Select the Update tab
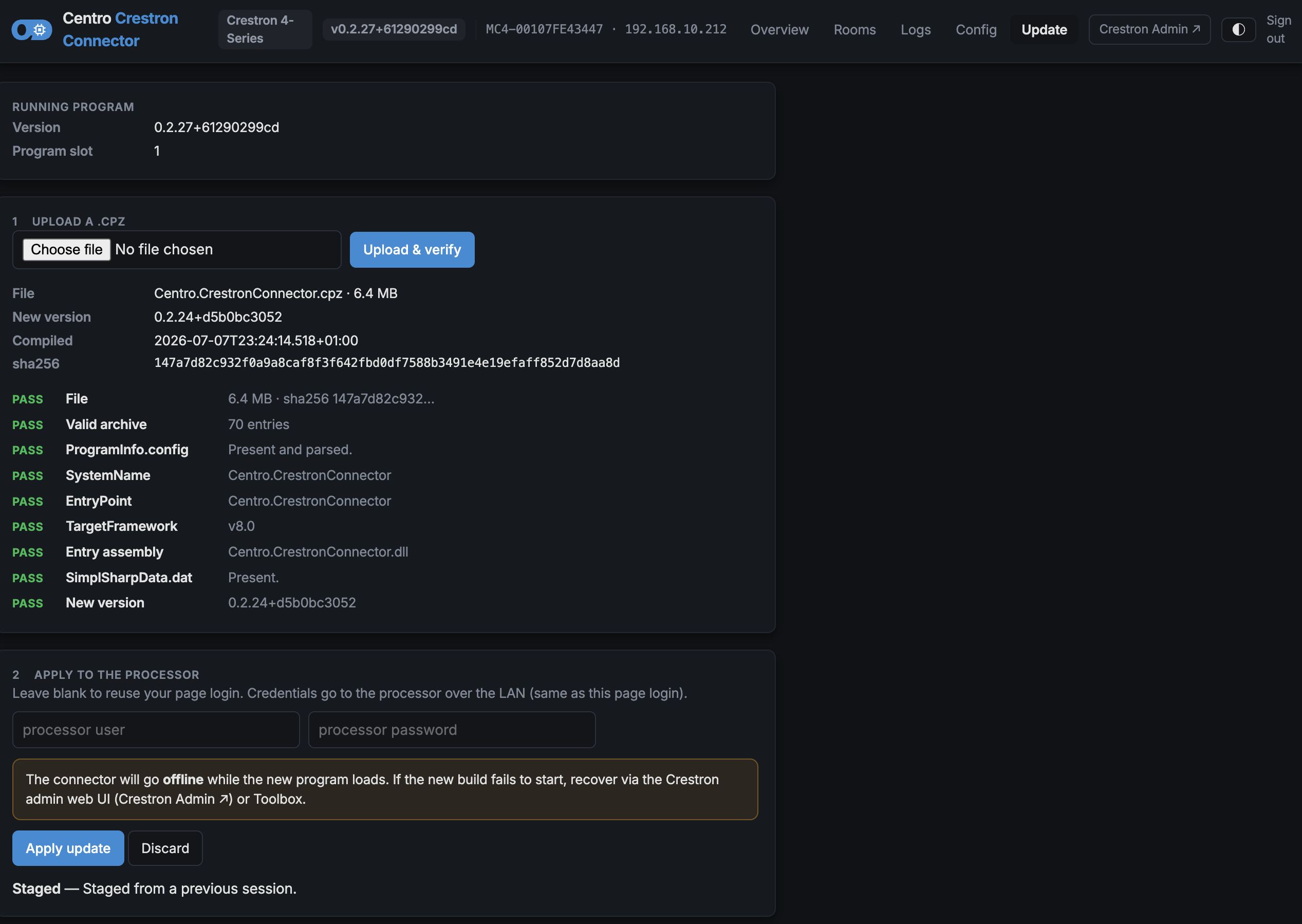Image resolution: width=1302 pixels, height=924 pixels. [x=1044, y=30]
